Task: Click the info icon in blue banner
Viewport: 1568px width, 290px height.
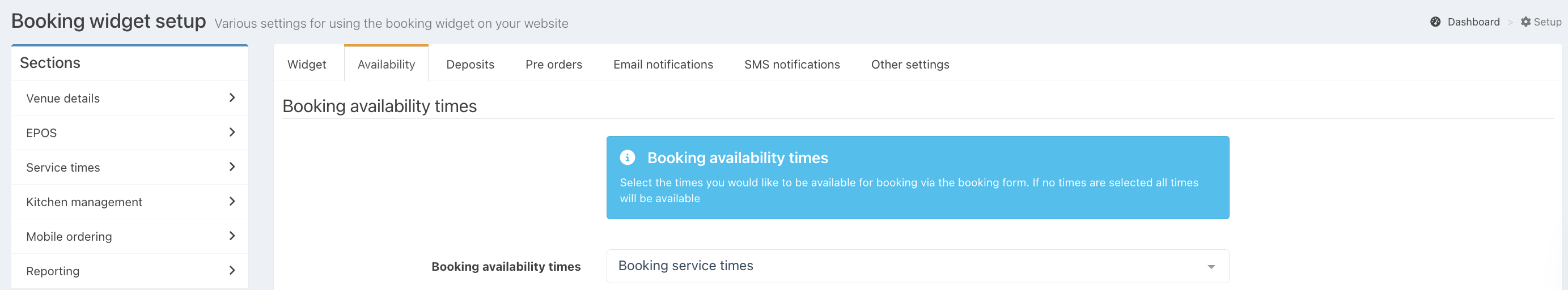Action: 627,157
